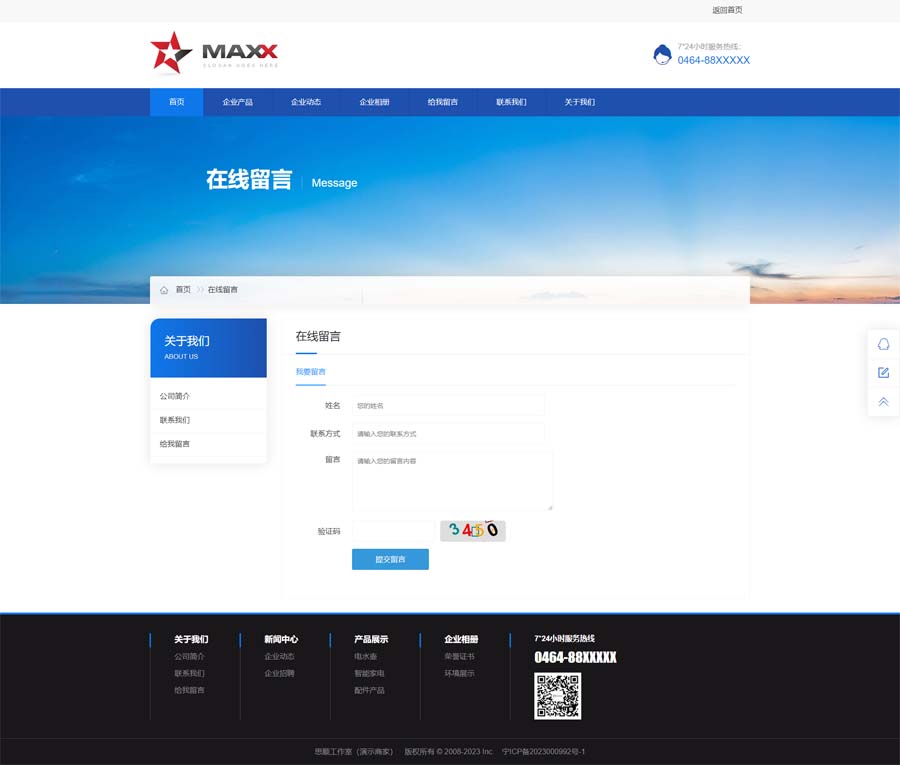Image resolution: width=900 pixels, height=765 pixels.
Task: Open the 企业产品 navigation menu item
Action: pos(237,102)
